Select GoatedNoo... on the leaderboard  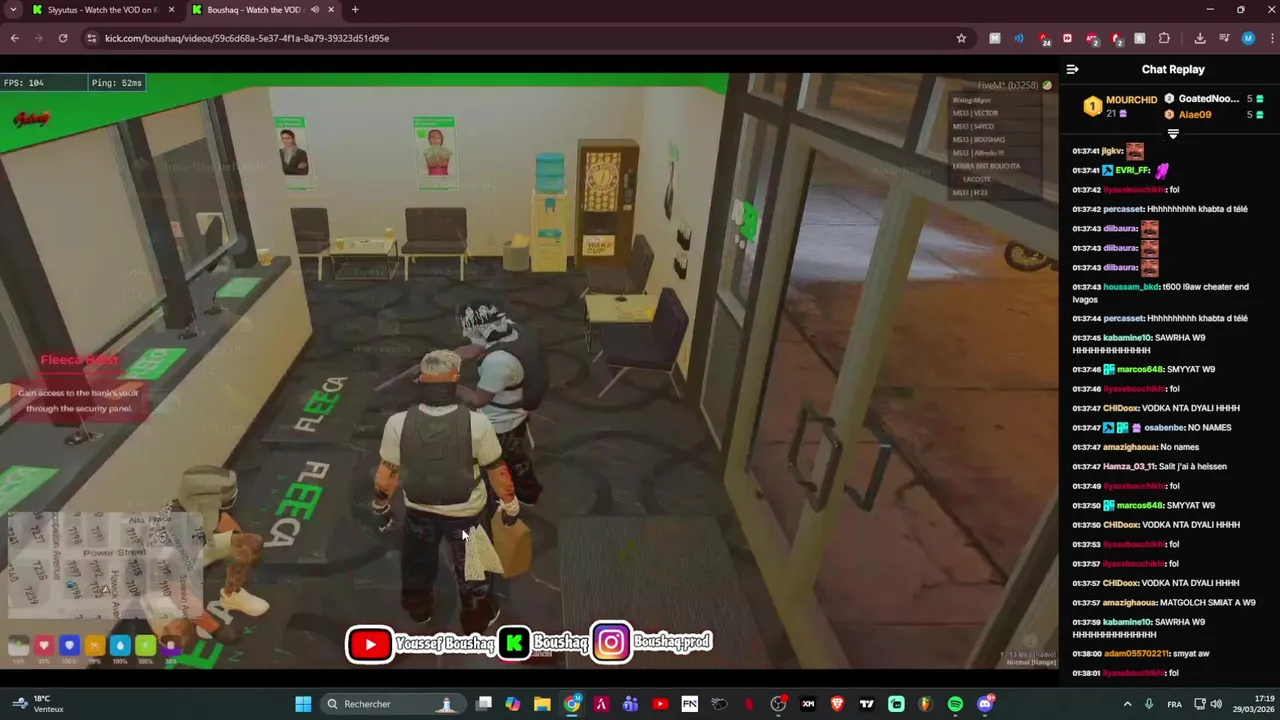pos(1208,99)
